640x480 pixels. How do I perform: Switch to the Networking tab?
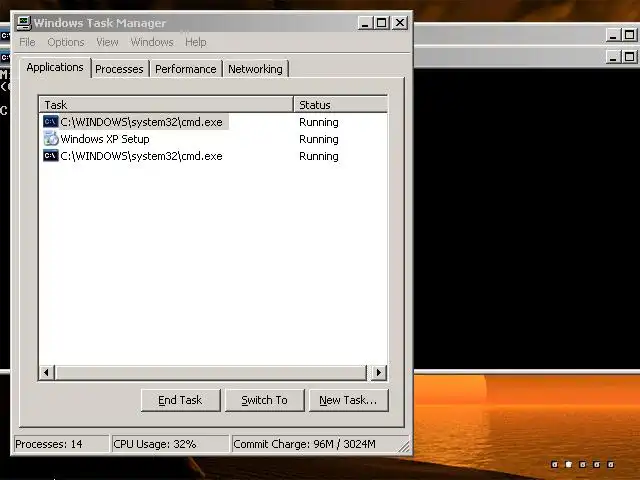coord(256,69)
